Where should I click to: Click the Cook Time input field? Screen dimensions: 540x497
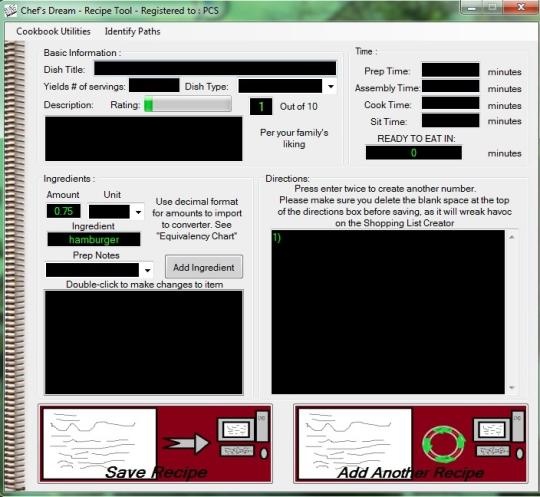tap(450, 103)
